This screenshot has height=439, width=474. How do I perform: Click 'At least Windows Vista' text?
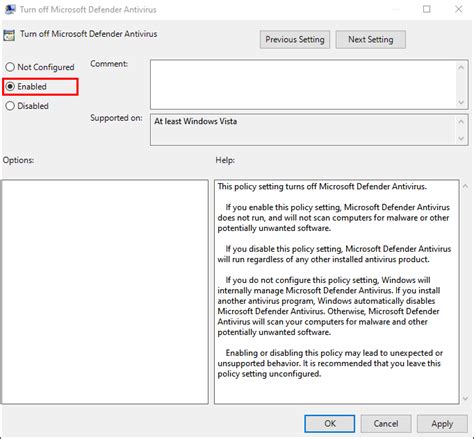195,121
